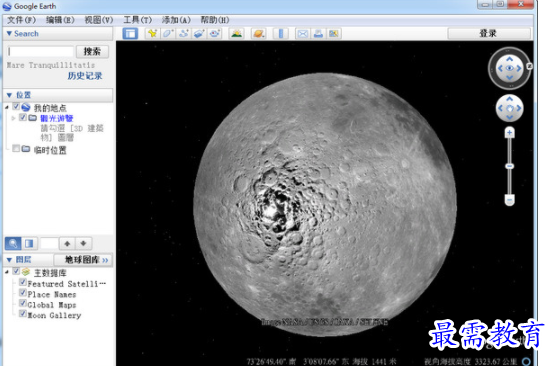553x366 pixels.
Task: Open the 视图(V) menu
Action: pos(98,20)
